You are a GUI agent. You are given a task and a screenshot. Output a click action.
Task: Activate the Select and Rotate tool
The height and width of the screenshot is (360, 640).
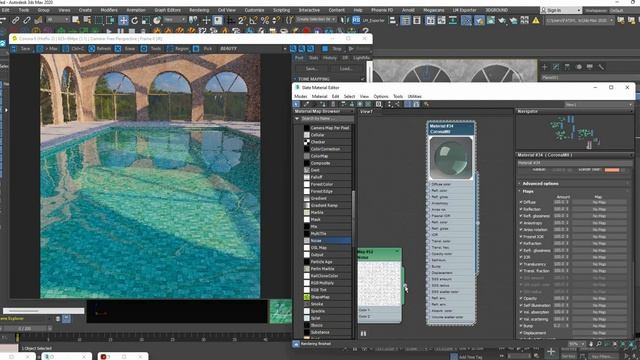click(x=134, y=20)
